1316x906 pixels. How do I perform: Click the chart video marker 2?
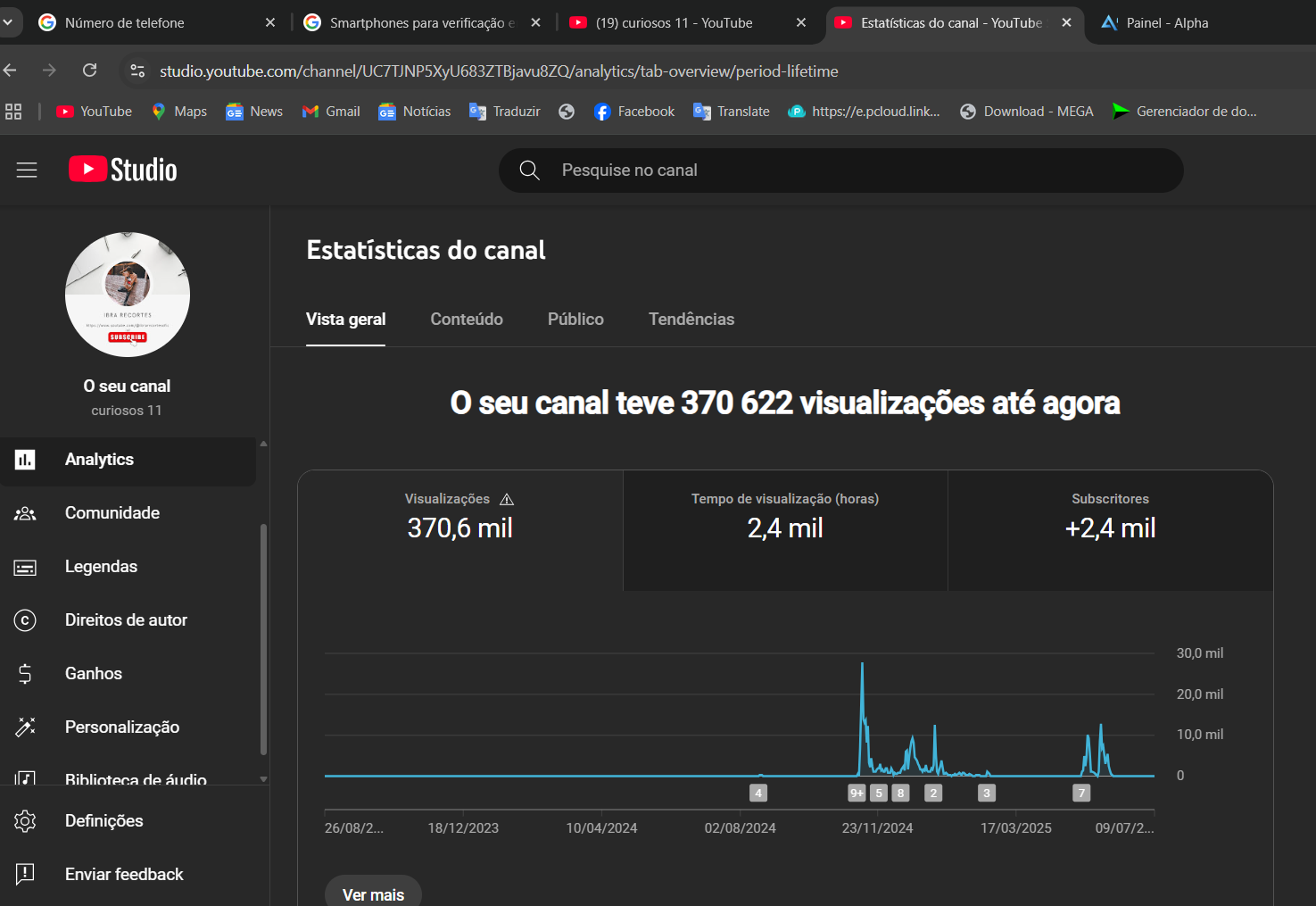point(933,793)
